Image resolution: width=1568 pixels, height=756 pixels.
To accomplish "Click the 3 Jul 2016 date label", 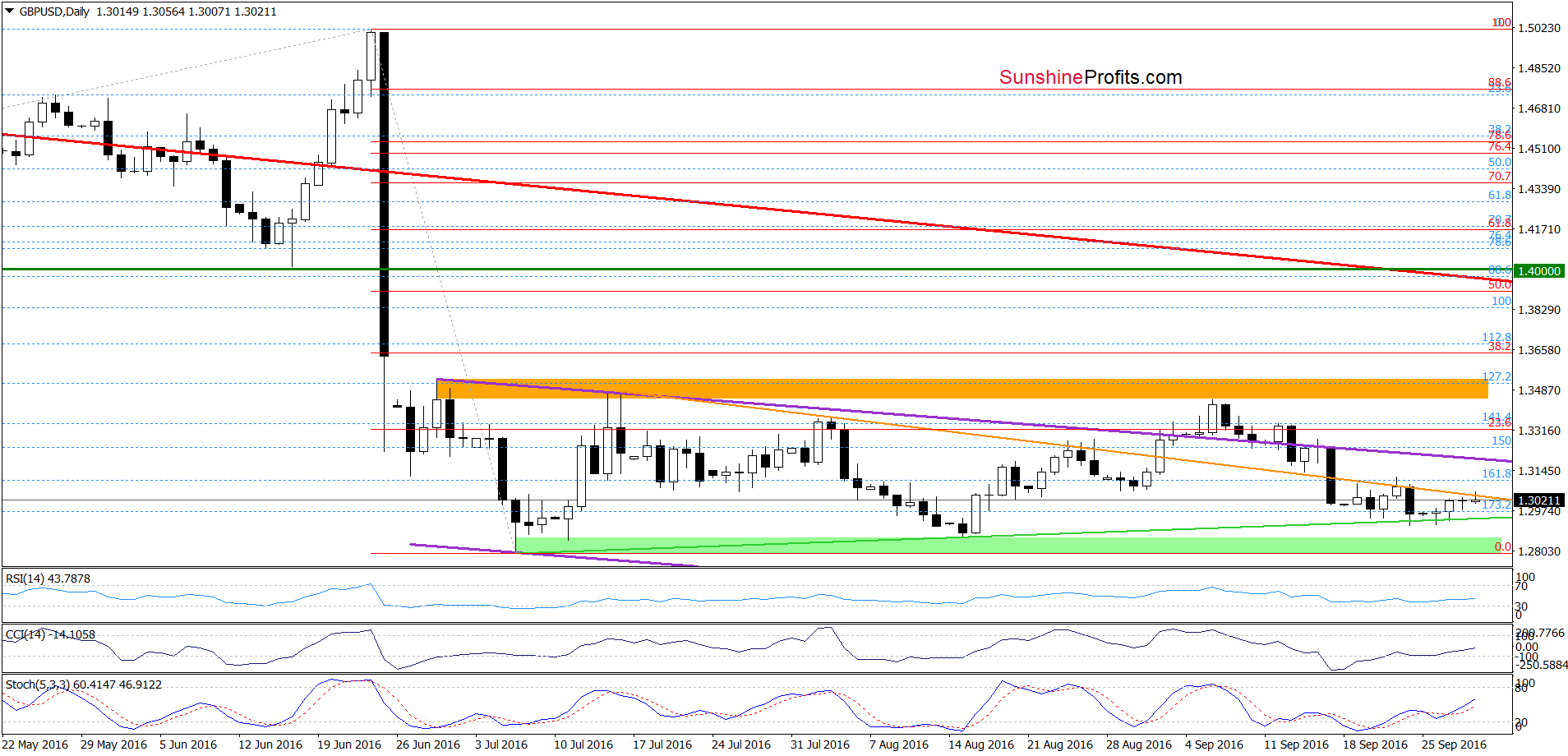I will [501, 744].
